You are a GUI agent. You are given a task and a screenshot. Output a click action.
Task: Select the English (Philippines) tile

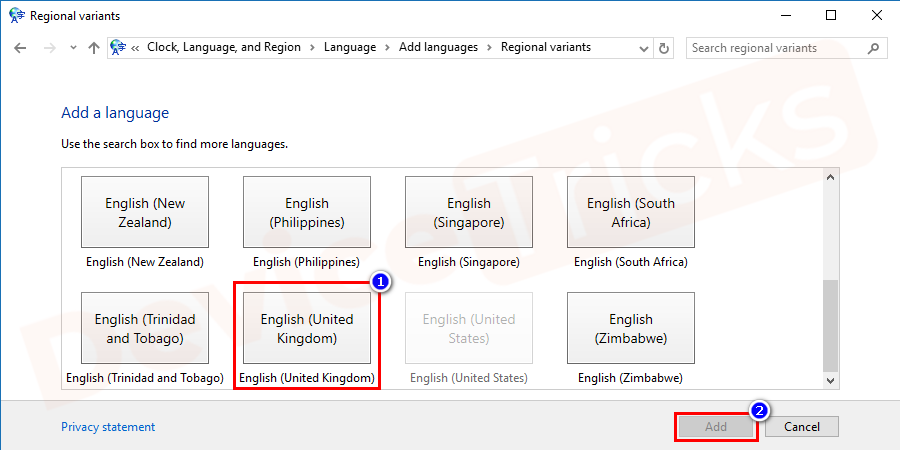[307, 212]
